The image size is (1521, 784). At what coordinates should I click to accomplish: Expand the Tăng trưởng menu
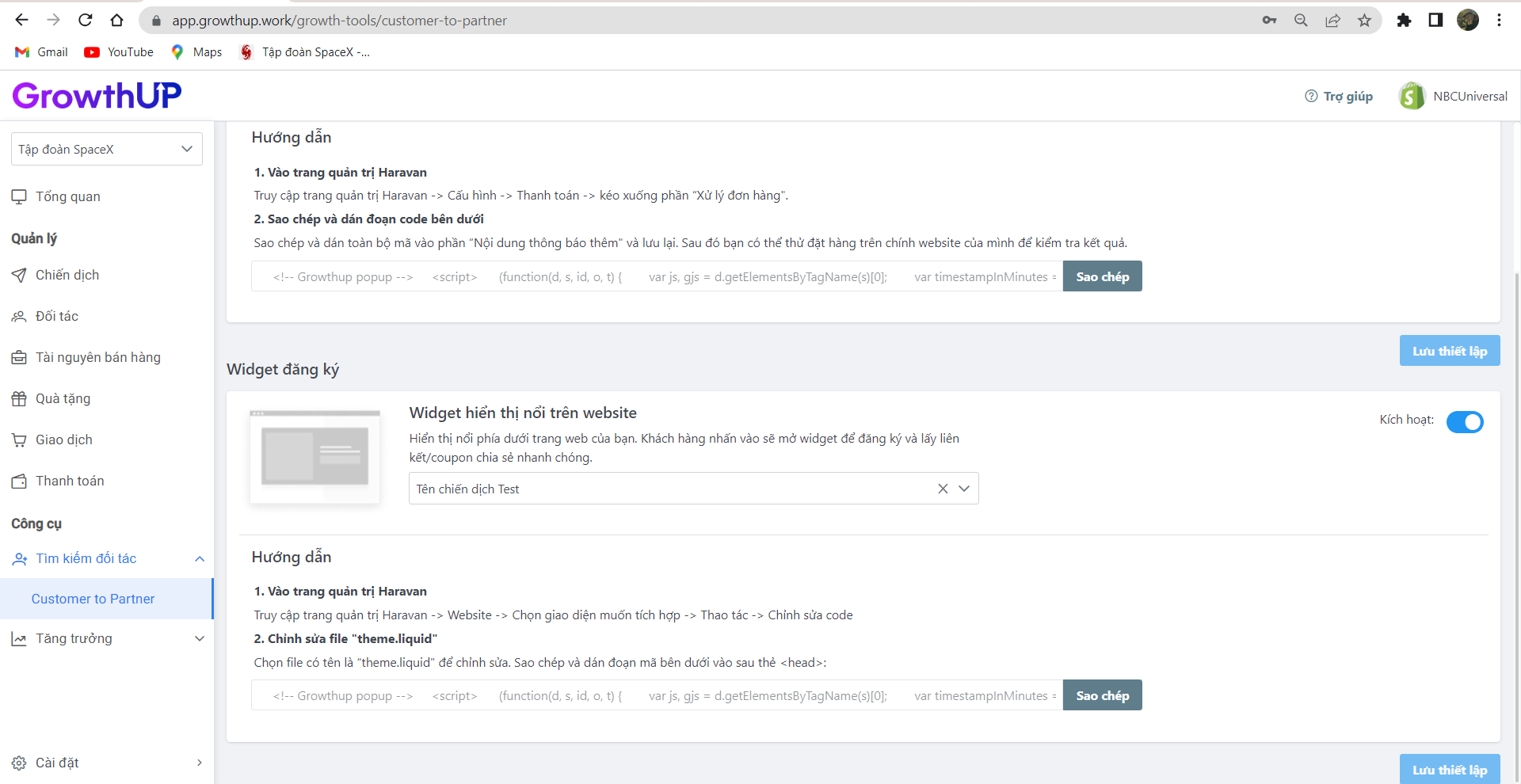[x=199, y=639]
